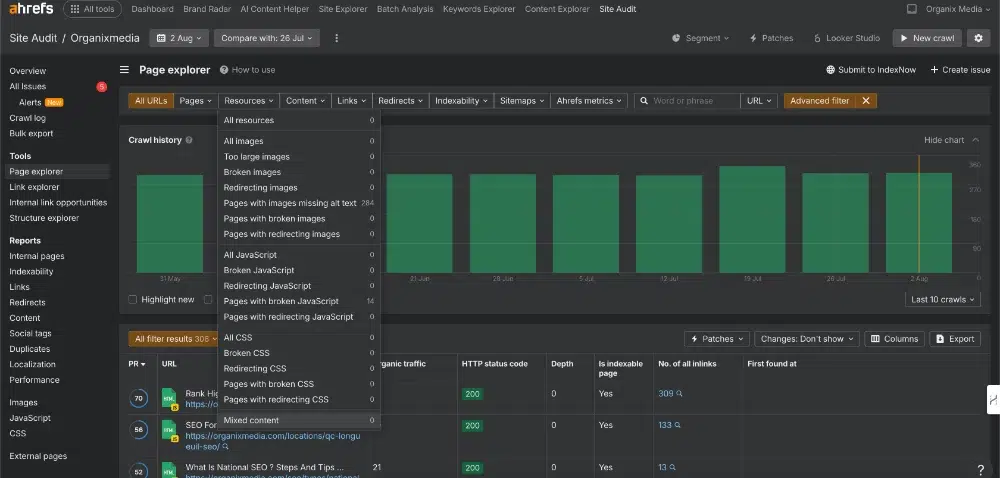This screenshot has width=1000, height=478.
Task: Go to Site Explorer in top navigation
Action: [342, 9]
